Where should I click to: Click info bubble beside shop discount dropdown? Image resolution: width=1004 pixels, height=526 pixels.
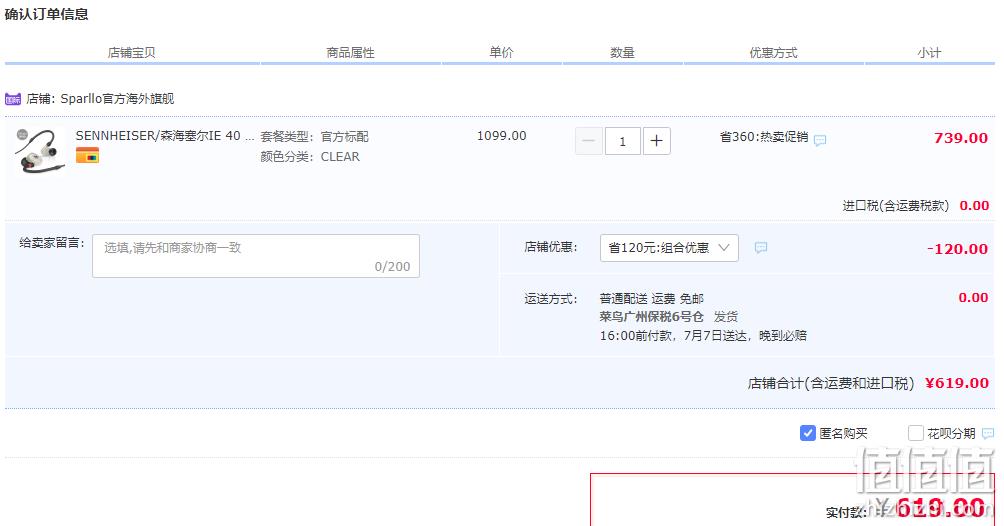click(761, 248)
